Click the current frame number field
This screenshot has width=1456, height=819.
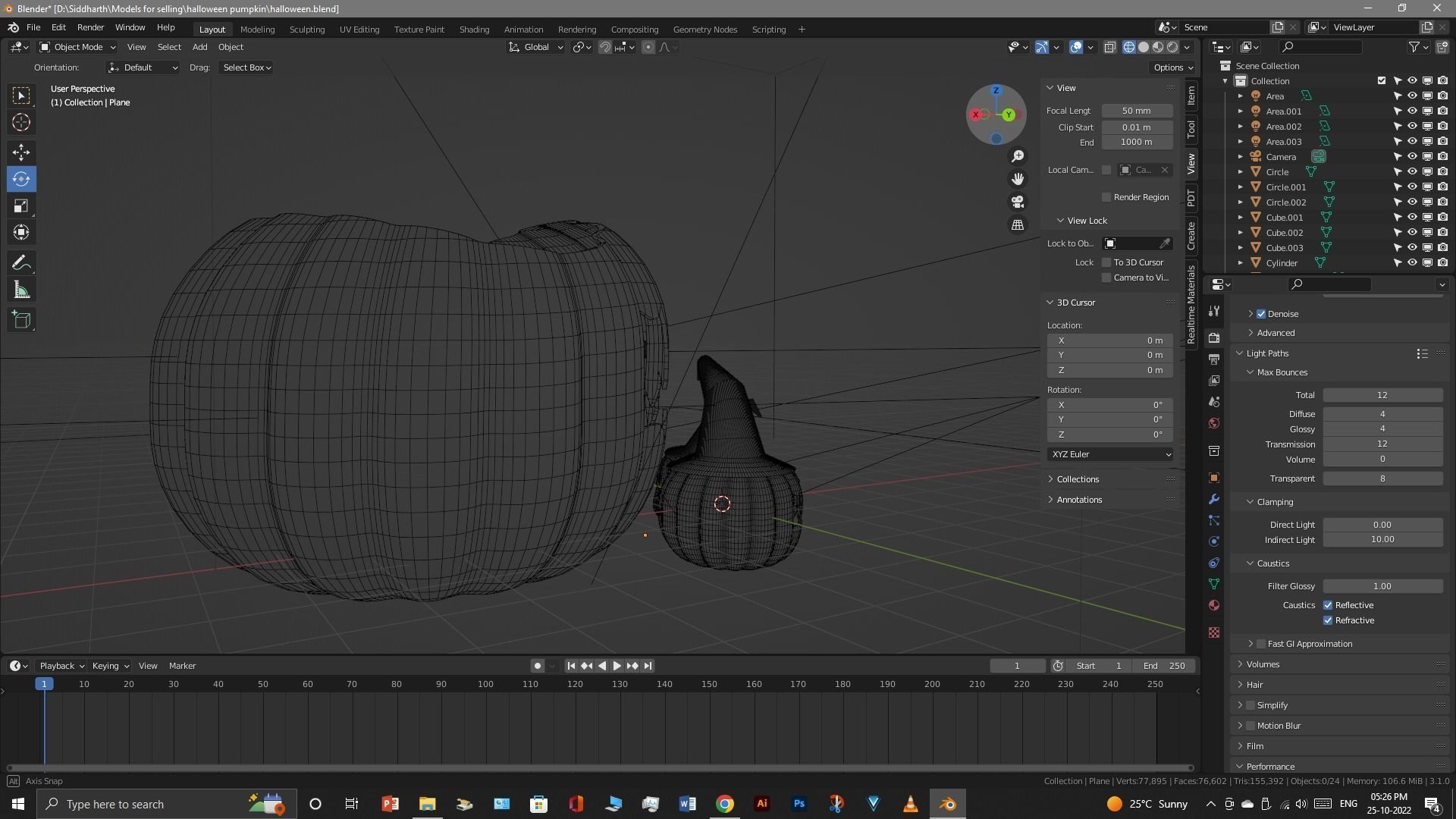click(x=1017, y=666)
